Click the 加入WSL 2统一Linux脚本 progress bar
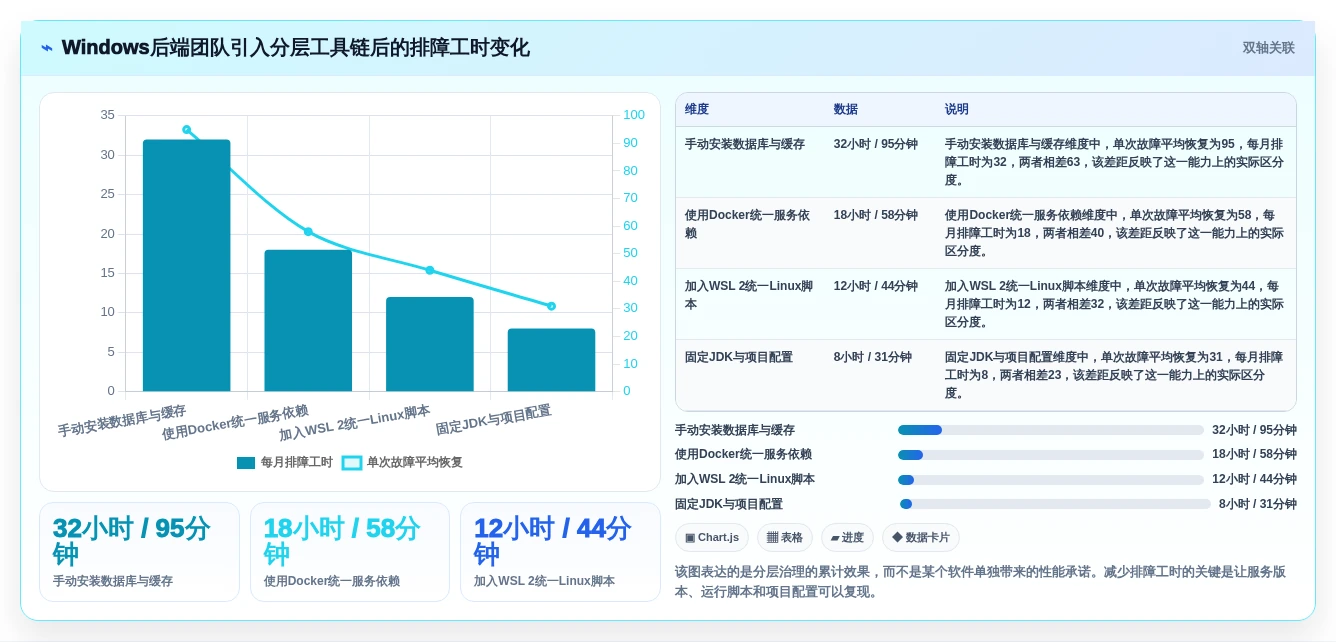Image resolution: width=1336 pixels, height=642 pixels. [1051, 480]
